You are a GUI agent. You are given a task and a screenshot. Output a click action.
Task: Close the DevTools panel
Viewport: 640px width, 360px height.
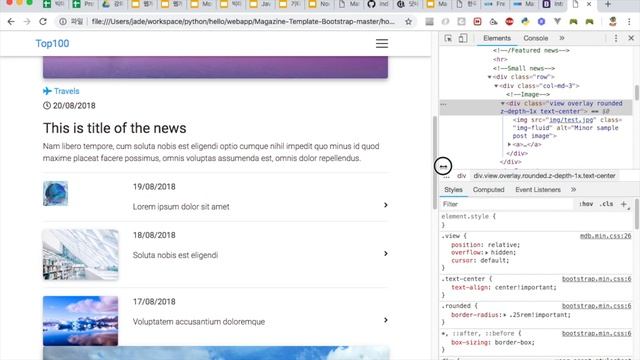click(631, 38)
